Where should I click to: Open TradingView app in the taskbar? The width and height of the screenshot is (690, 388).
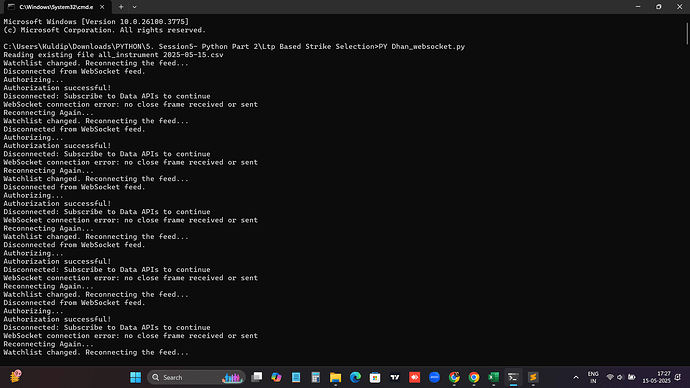[x=395, y=377]
